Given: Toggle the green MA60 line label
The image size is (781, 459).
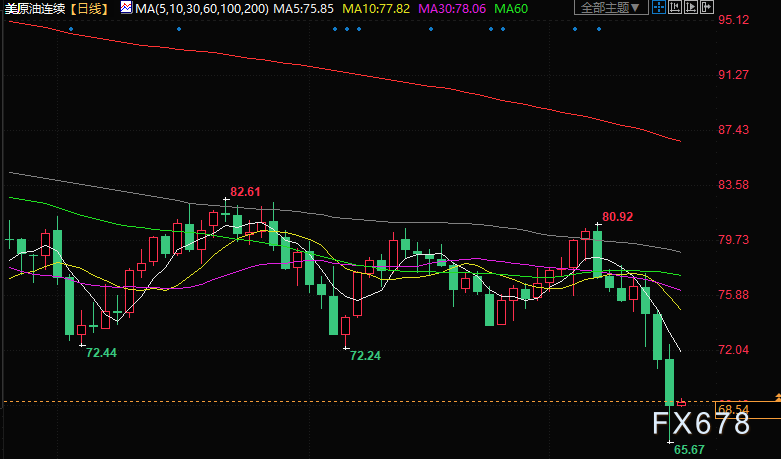Looking at the screenshot, I should pos(512,8).
